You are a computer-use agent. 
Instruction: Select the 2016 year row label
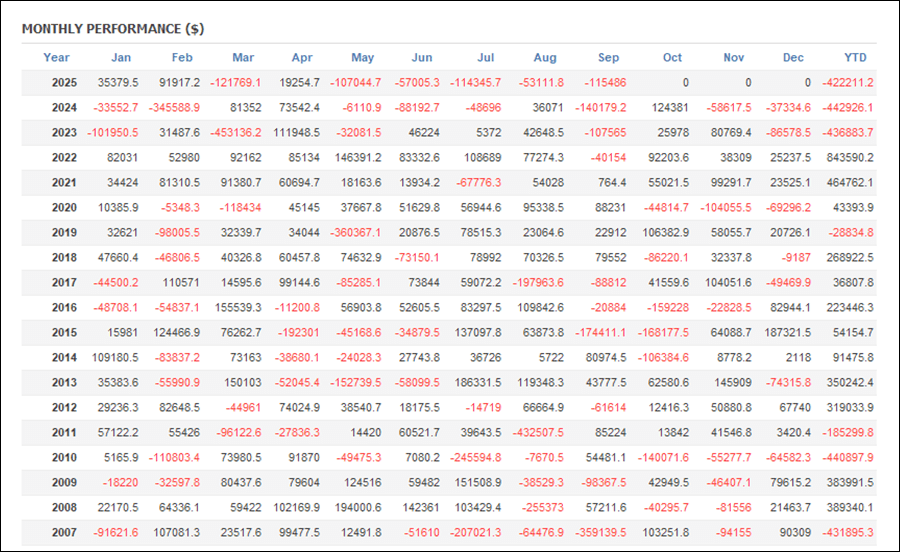(65, 308)
